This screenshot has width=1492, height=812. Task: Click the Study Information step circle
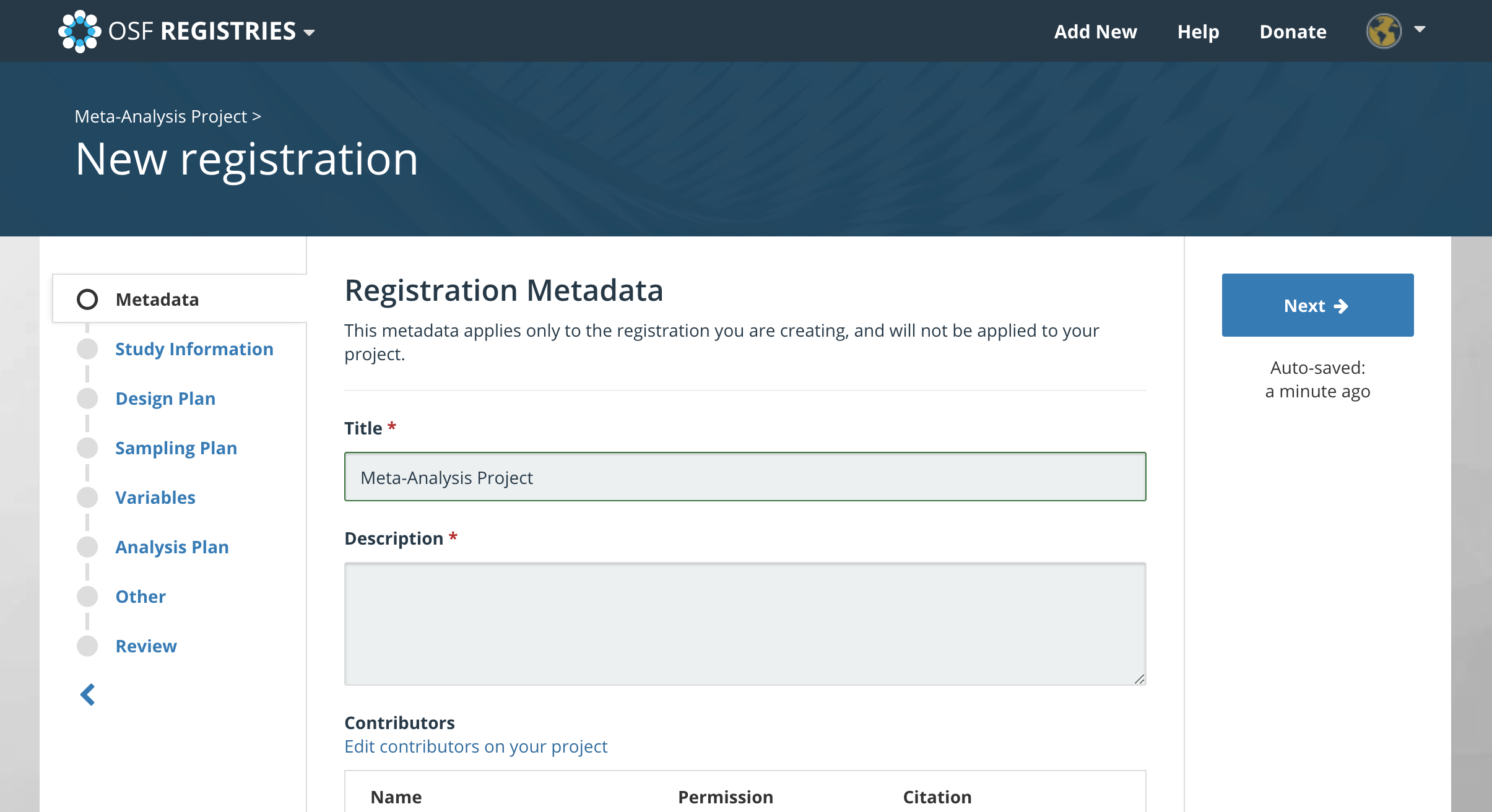click(87, 349)
